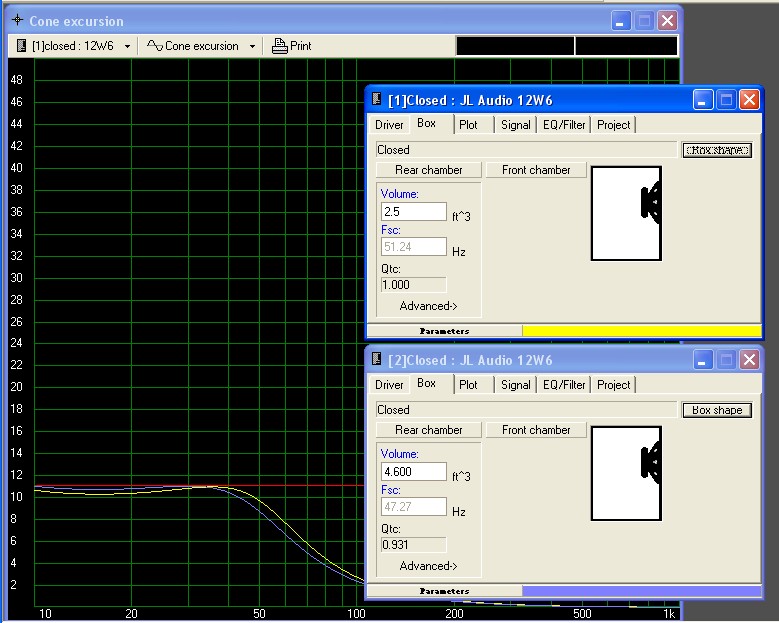Screen dimensions: 779x623
Task: Click the box type field 'Closed' in [1]Closed window
Action: pos(527,150)
